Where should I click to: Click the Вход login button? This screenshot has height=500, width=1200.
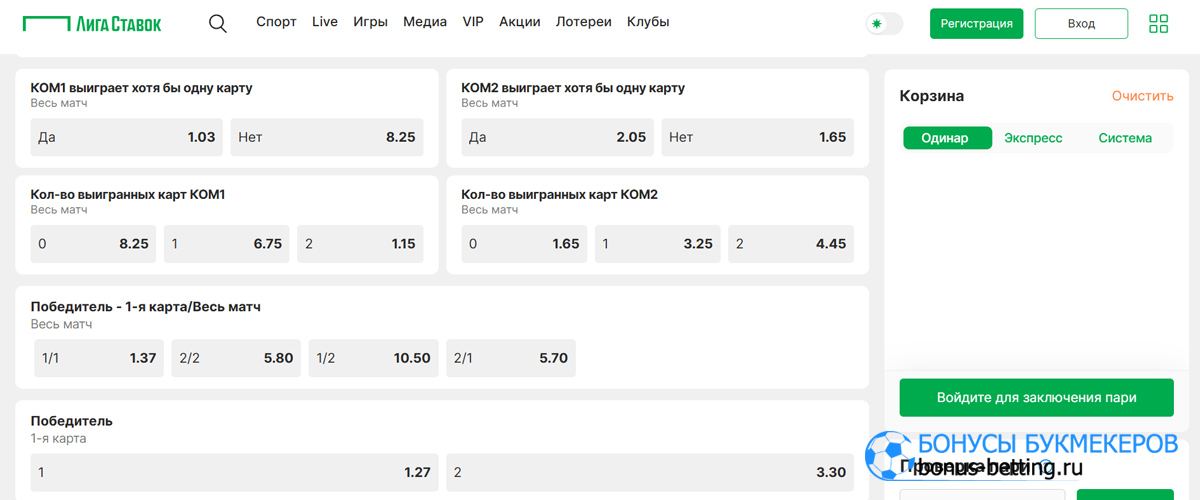tap(1081, 23)
